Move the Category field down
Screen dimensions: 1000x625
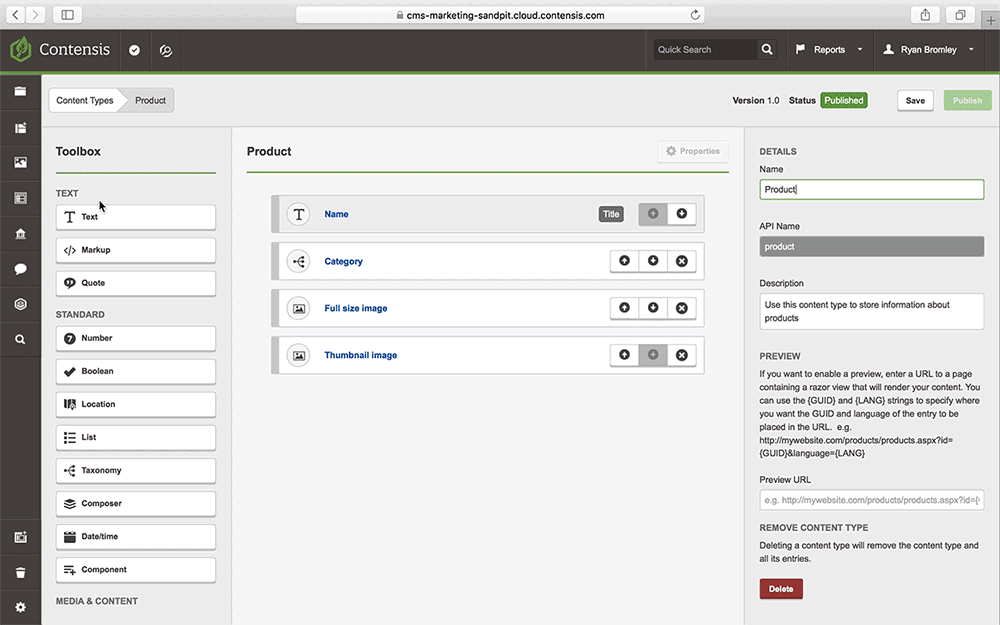click(653, 261)
